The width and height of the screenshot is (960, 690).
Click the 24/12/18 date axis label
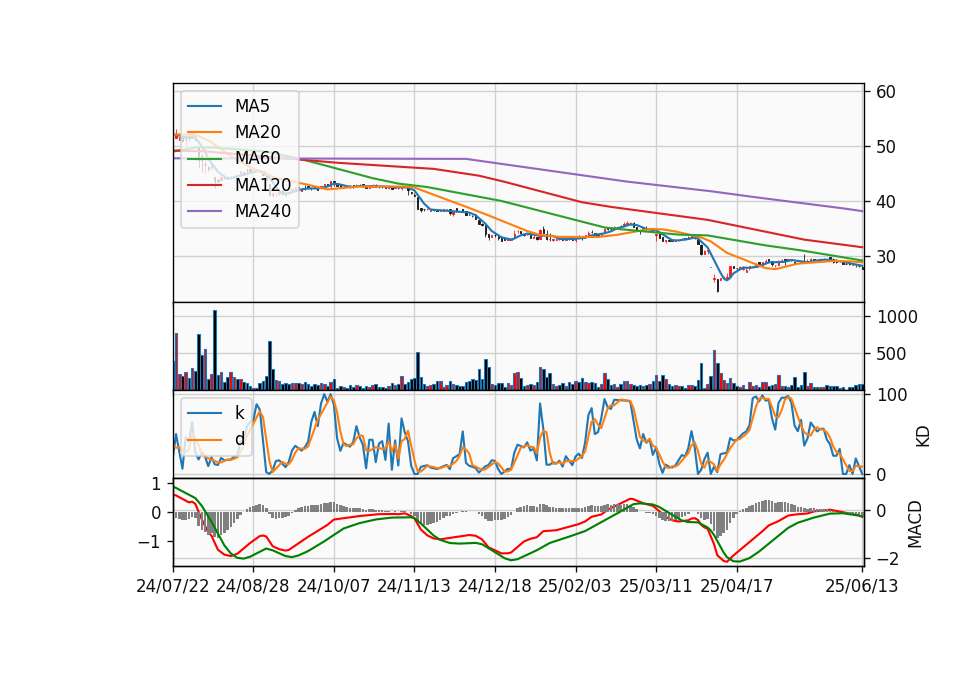[495, 586]
